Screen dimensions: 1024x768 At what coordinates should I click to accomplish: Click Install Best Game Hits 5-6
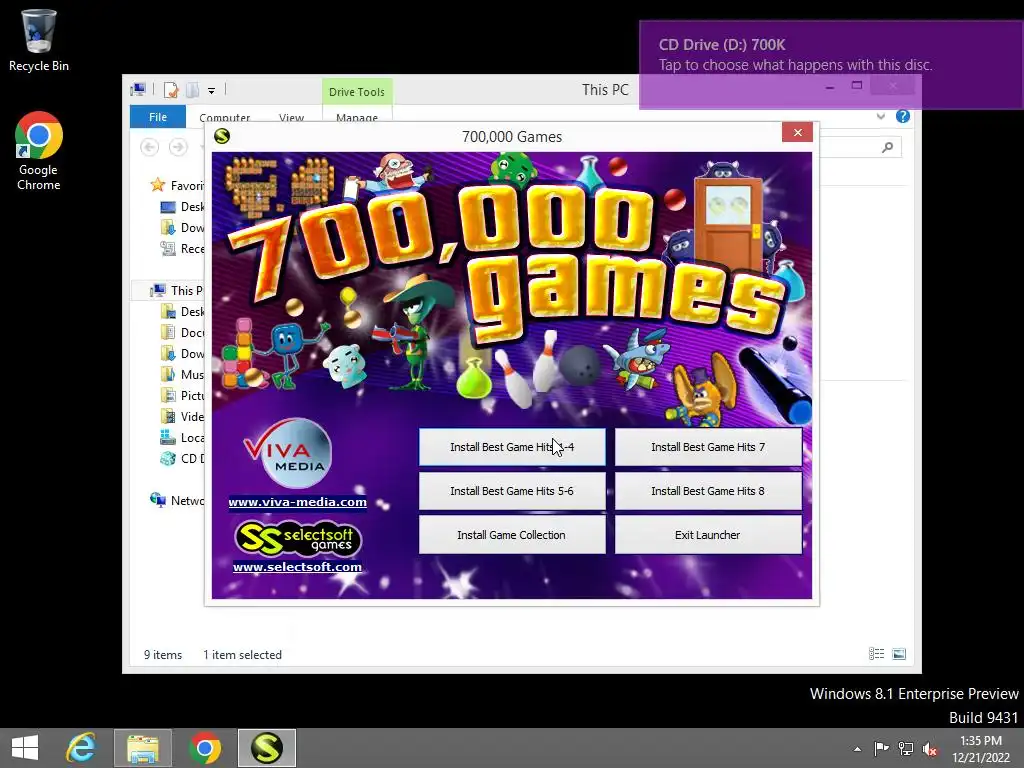click(x=512, y=491)
